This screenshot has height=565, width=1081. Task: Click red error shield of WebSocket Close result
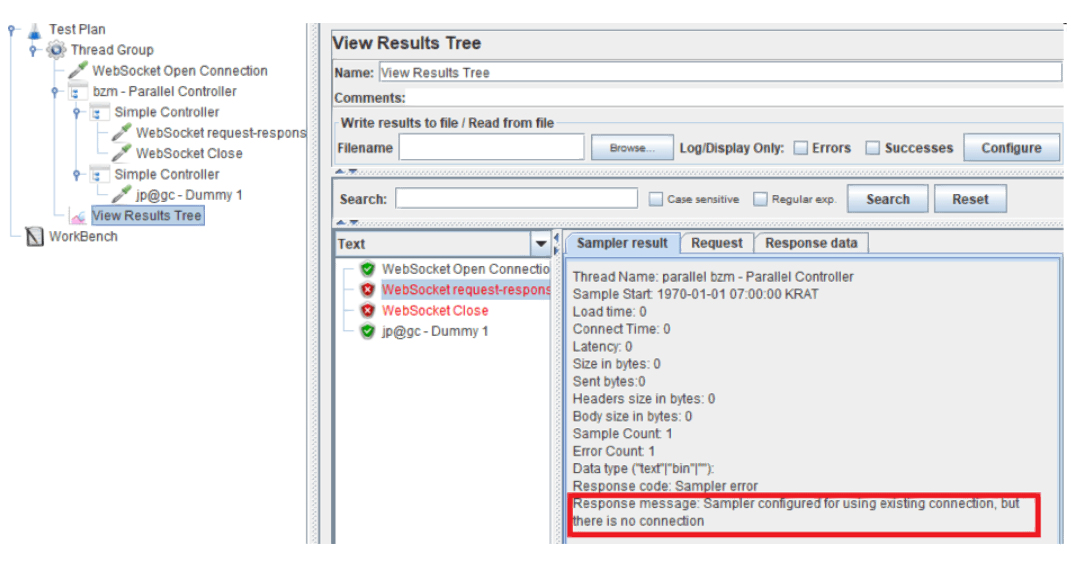click(367, 310)
